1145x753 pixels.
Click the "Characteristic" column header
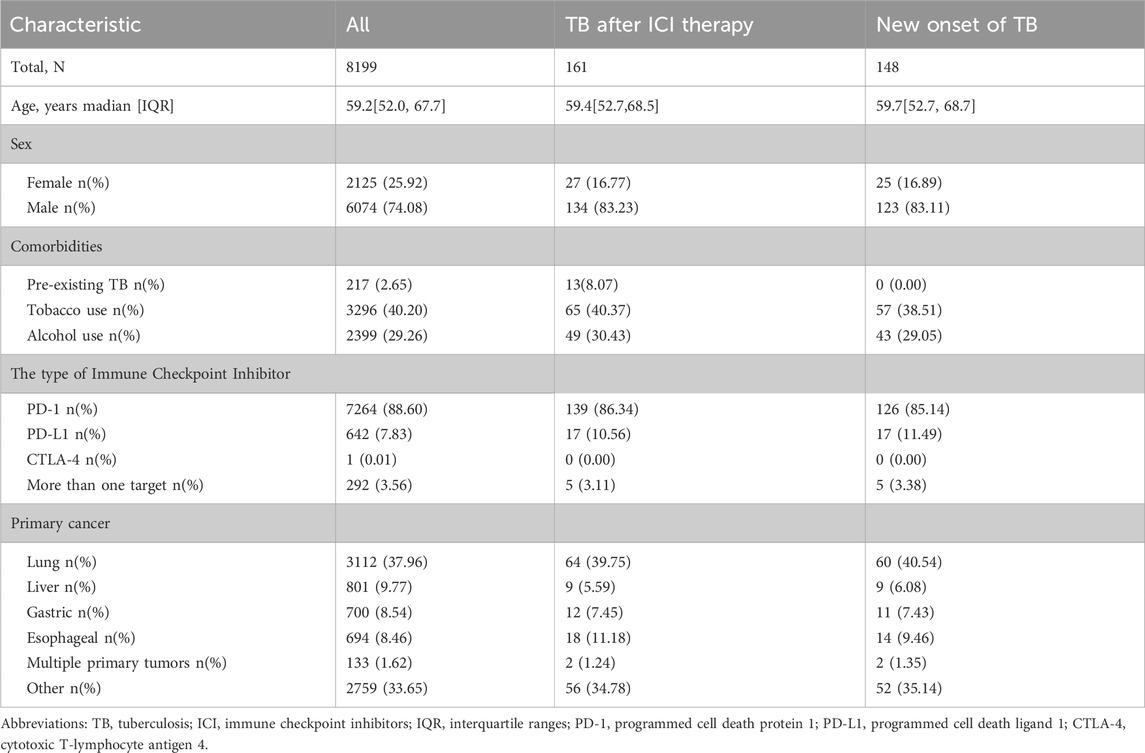(76, 22)
